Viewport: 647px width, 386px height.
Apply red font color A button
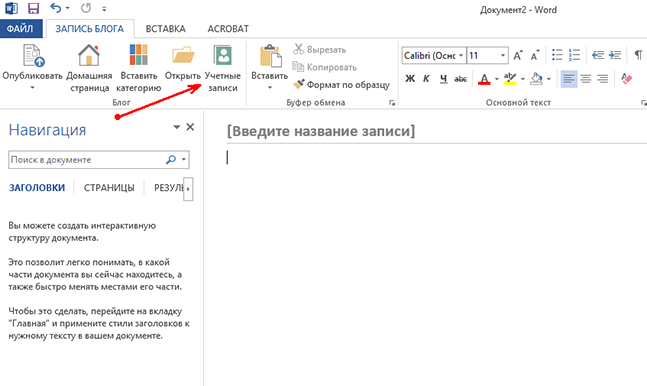484,78
